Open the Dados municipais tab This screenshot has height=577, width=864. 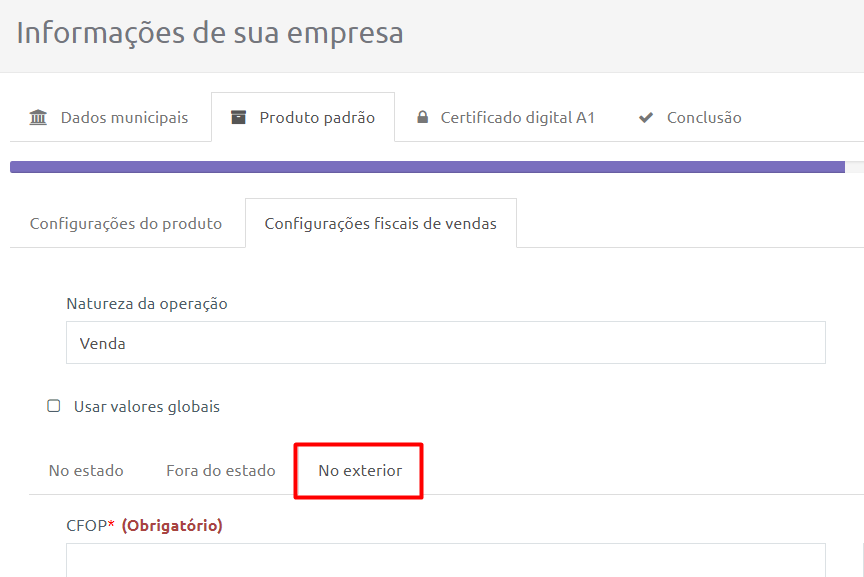click(x=110, y=117)
